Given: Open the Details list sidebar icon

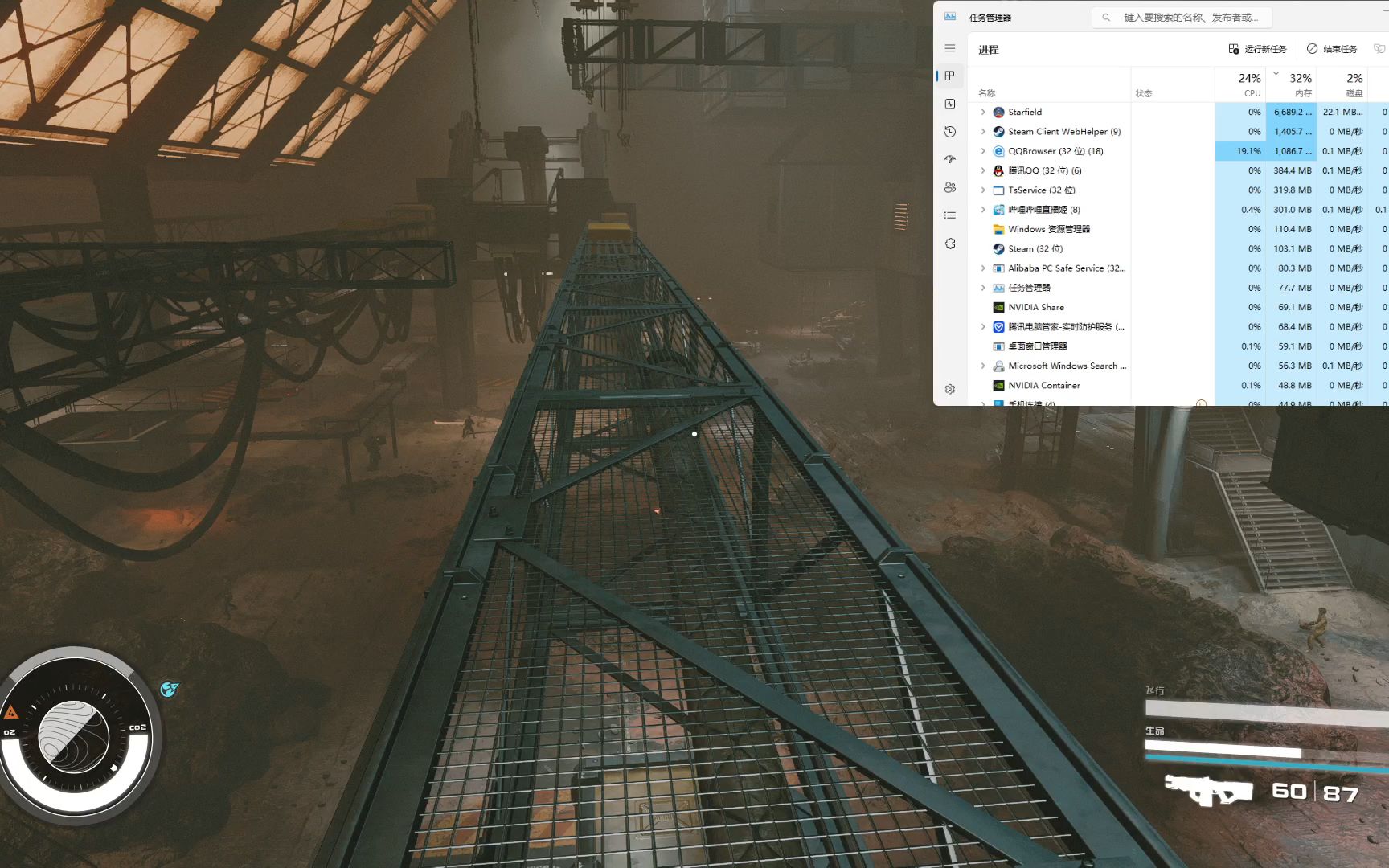Looking at the screenshot, I should (x=949, y=215).
